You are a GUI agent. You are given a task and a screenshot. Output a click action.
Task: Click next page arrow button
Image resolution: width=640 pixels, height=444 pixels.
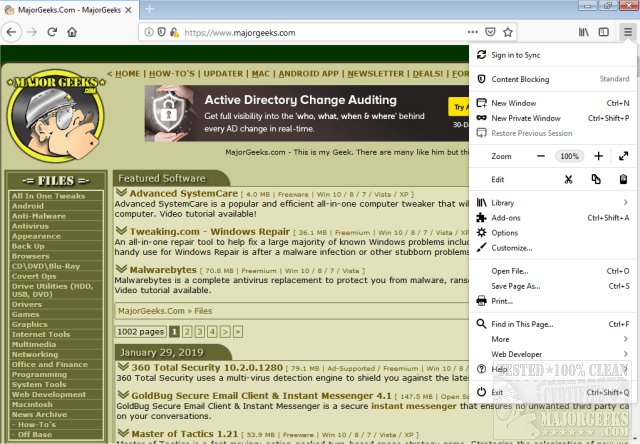225,332
